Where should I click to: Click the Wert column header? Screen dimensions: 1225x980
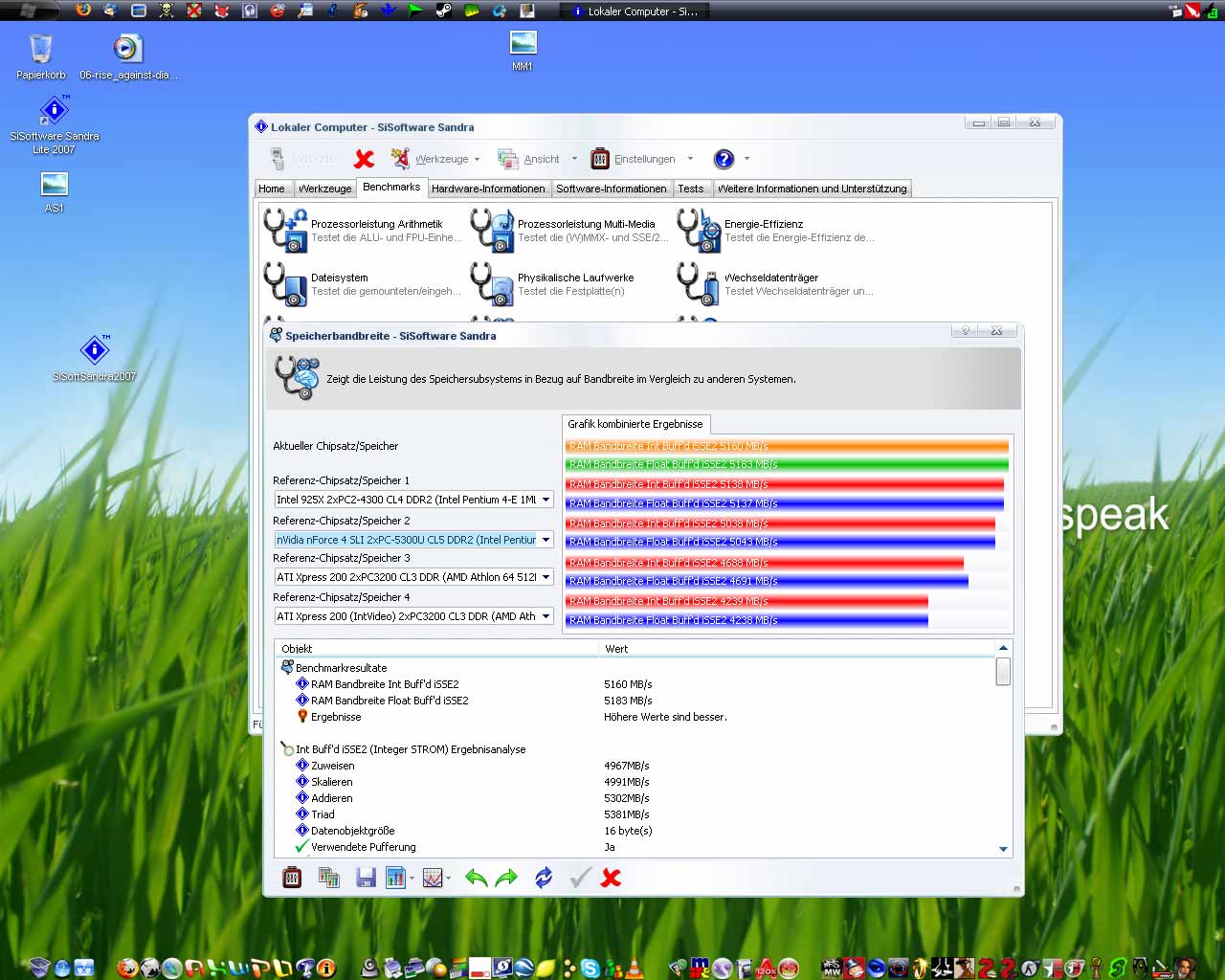[x=796, y=649]
